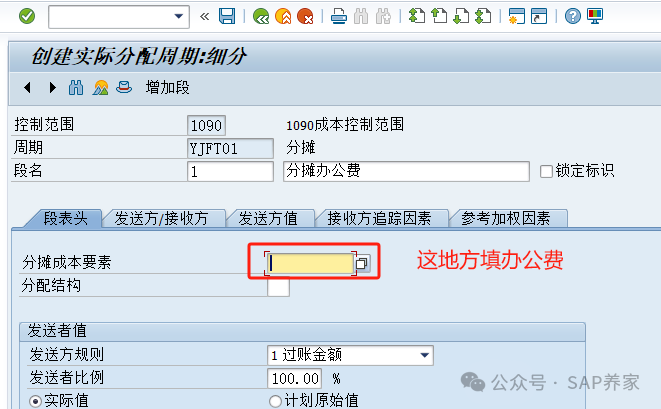The height and width of the screenshot is (409, 661).
Task: Open the 接收方追踪因素 tab
Action: click(380, 218)
